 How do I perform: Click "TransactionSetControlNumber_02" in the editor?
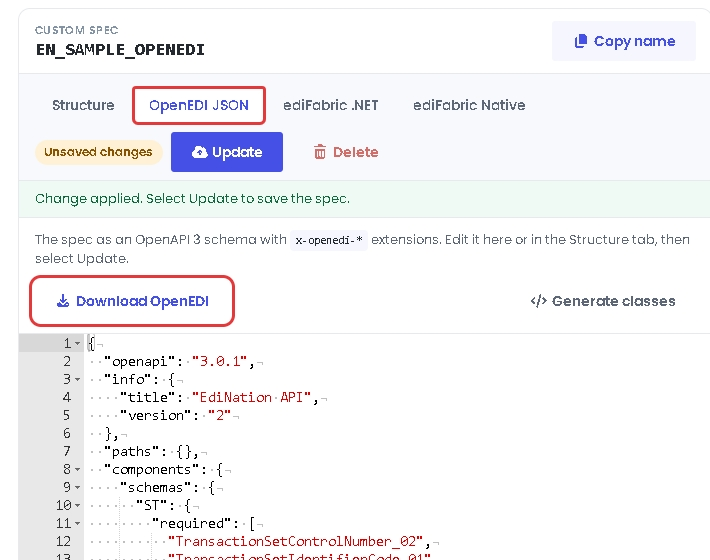coord(296,541)
